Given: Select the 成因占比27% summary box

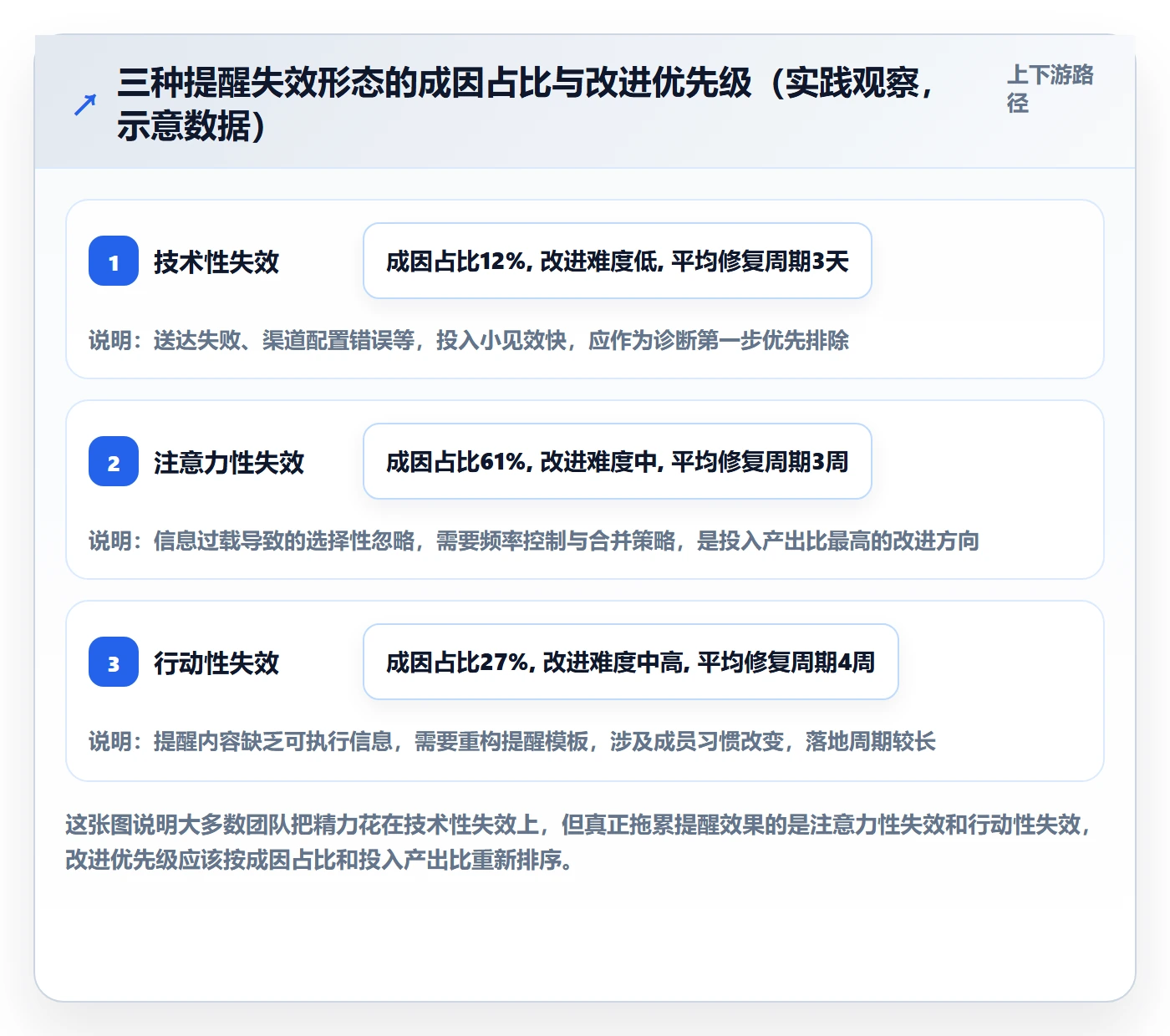Looking at the screenshot, I should (631, 662).
